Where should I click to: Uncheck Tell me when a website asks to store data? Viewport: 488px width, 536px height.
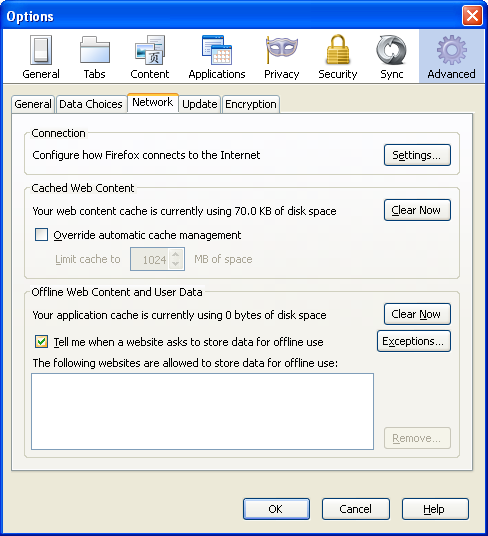coord(41,341)
